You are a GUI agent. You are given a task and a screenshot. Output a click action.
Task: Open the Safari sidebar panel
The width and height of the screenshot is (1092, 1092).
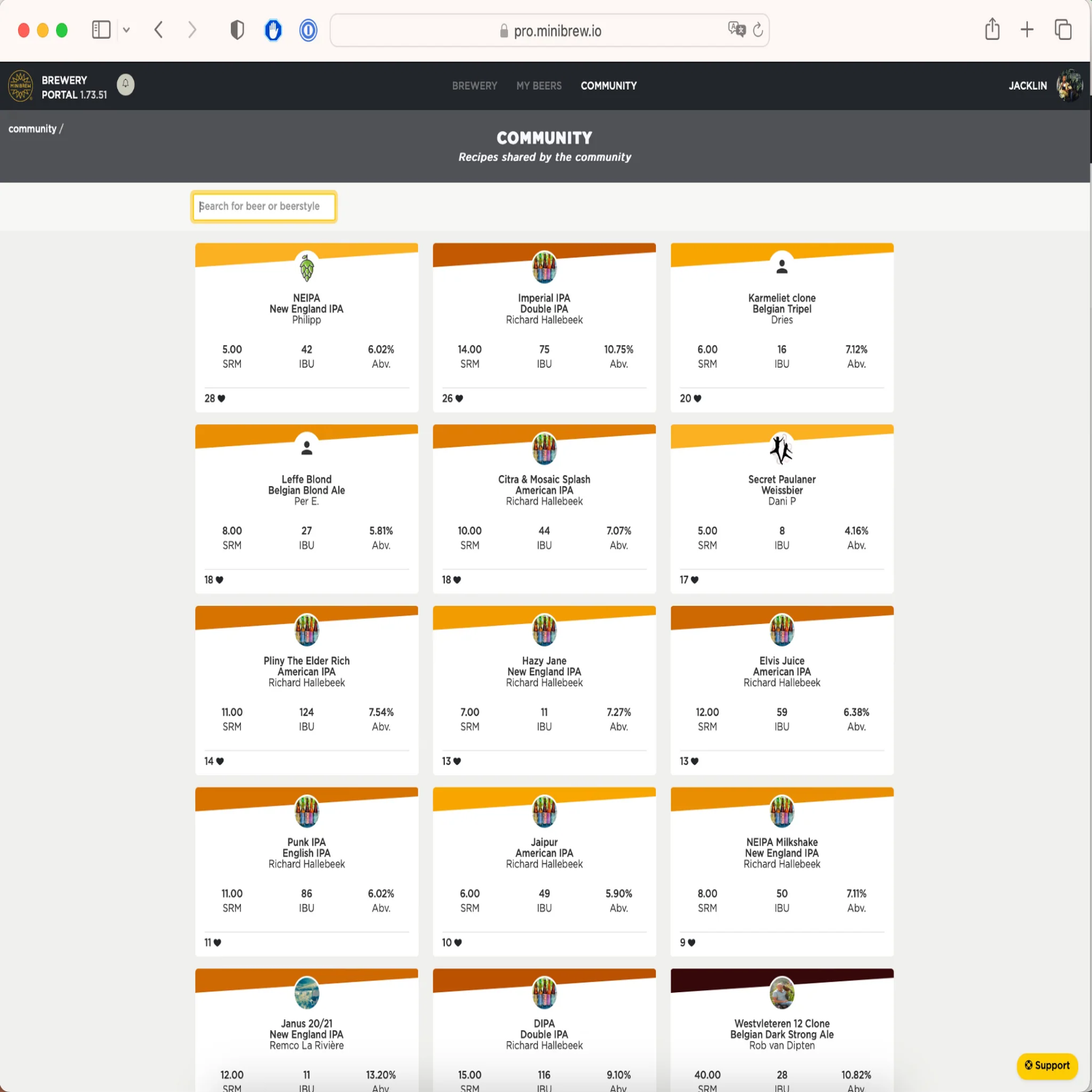click(x=101, y=30)
